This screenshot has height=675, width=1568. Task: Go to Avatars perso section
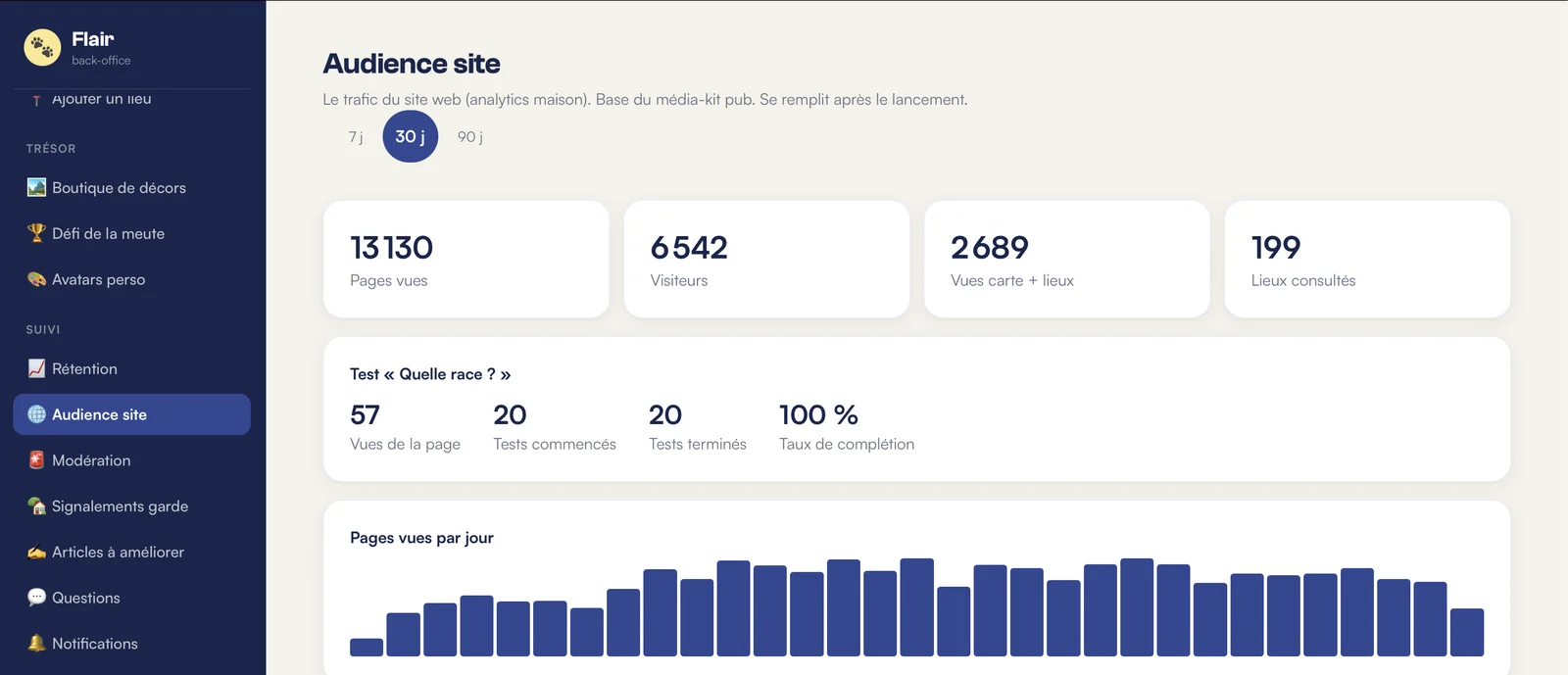pyautogui.click(x=131, y=279)
